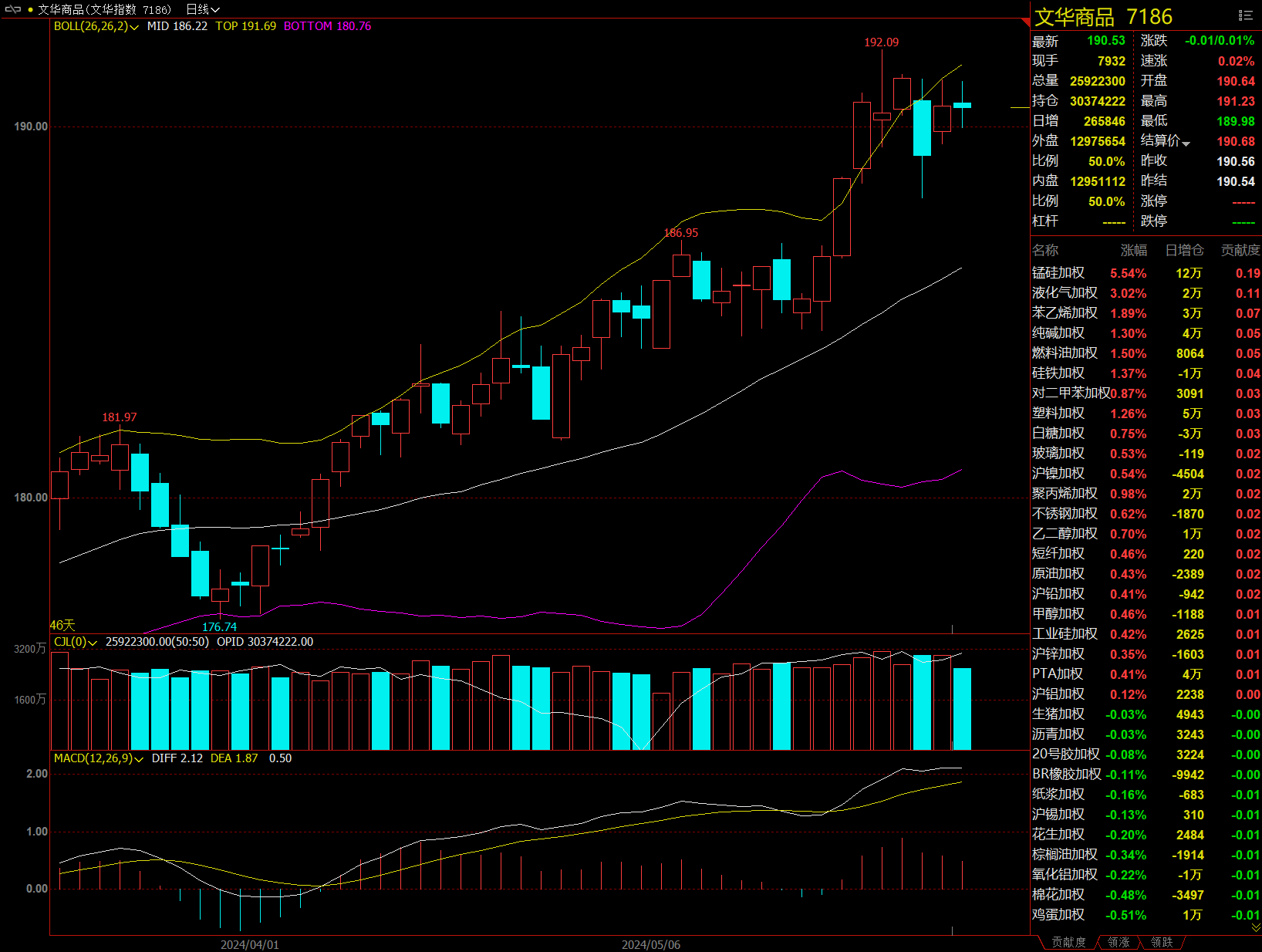Open the 日线 period dropdown
The width and height of the screenshot is (1262, 952).
[x=203, y=9]
